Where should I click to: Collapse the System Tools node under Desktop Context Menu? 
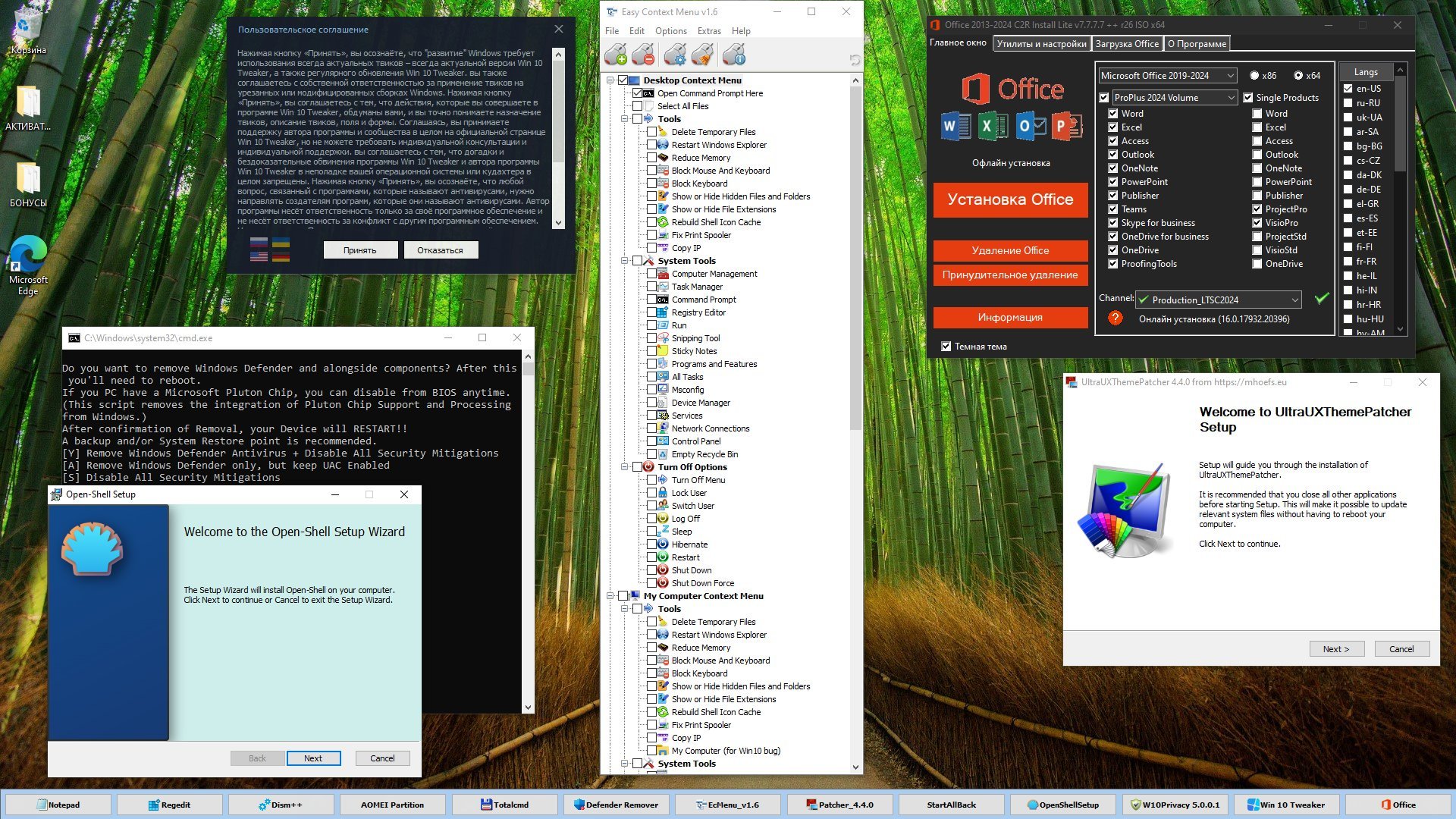coord(624,261)
